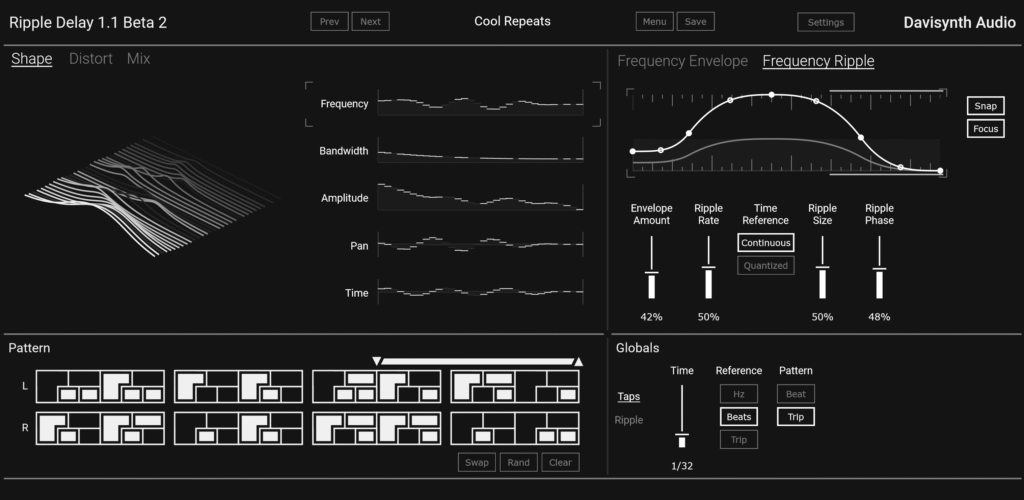Go to the next preset
Screen dimensions: 1024x500
pyautogui.click(x=370, y=21)
